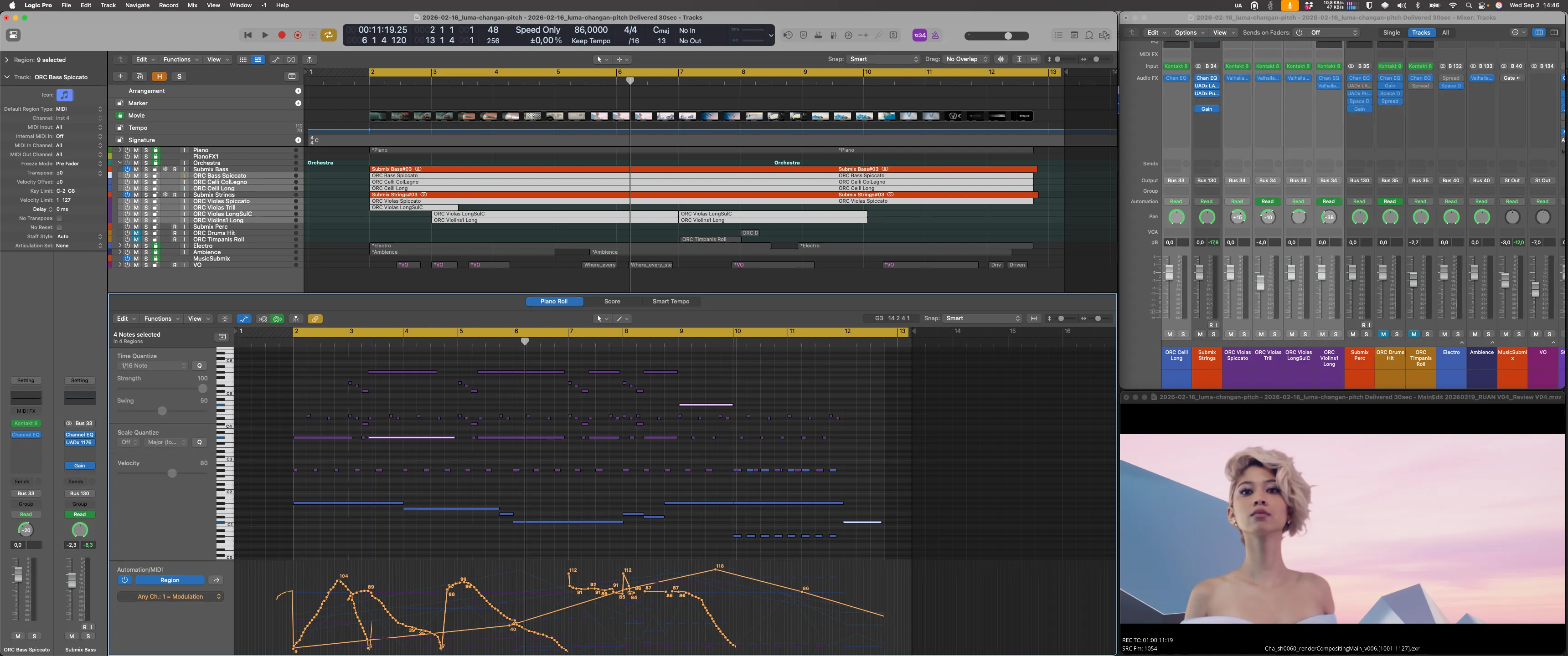Viewport: 1568px width, 656px height.
Task: Toggle Piano Roll automation show button
Action: 244,319
